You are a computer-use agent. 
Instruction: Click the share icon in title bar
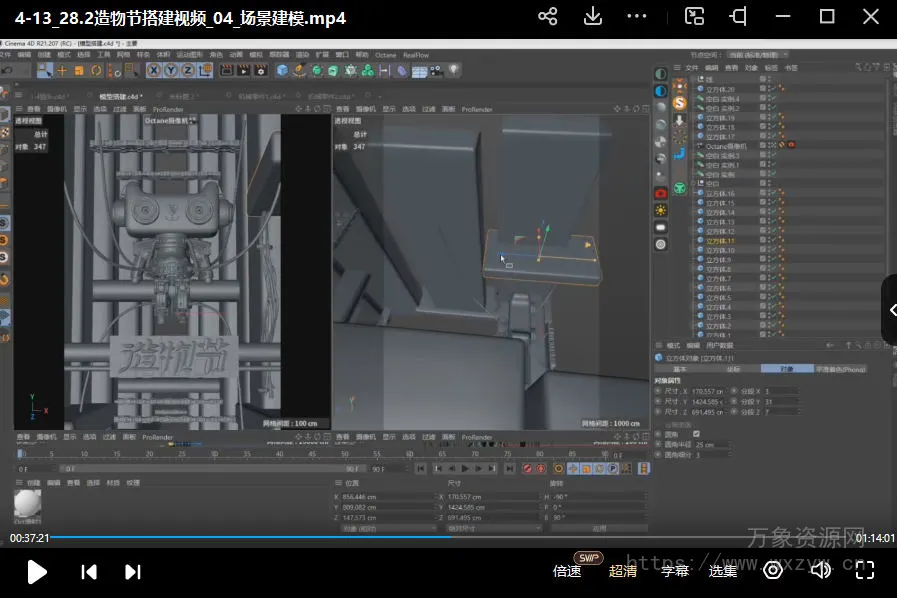[x=547, y=17]
